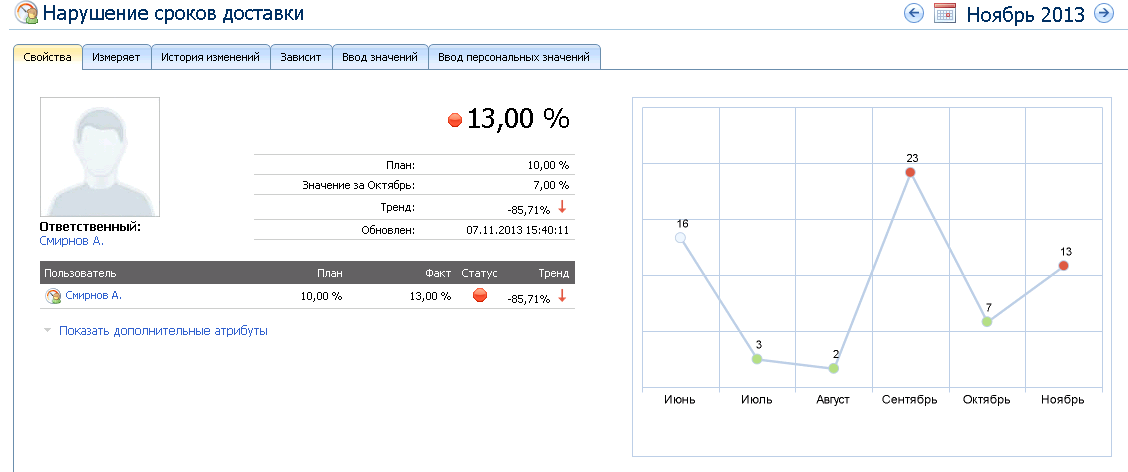Expand Показать дополнительные атрибуты section
The image size is (1128, 472).
162,330
